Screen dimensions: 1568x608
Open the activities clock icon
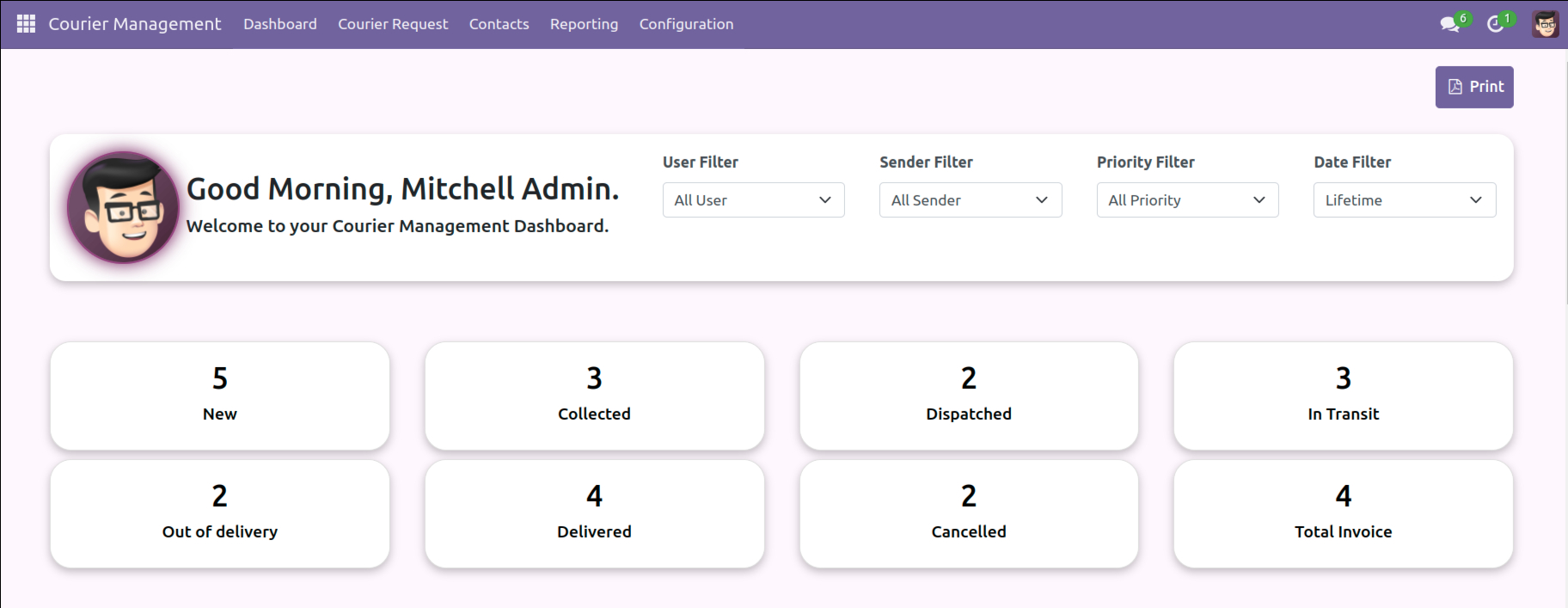pyautogui.click(x=1496, y=24)
